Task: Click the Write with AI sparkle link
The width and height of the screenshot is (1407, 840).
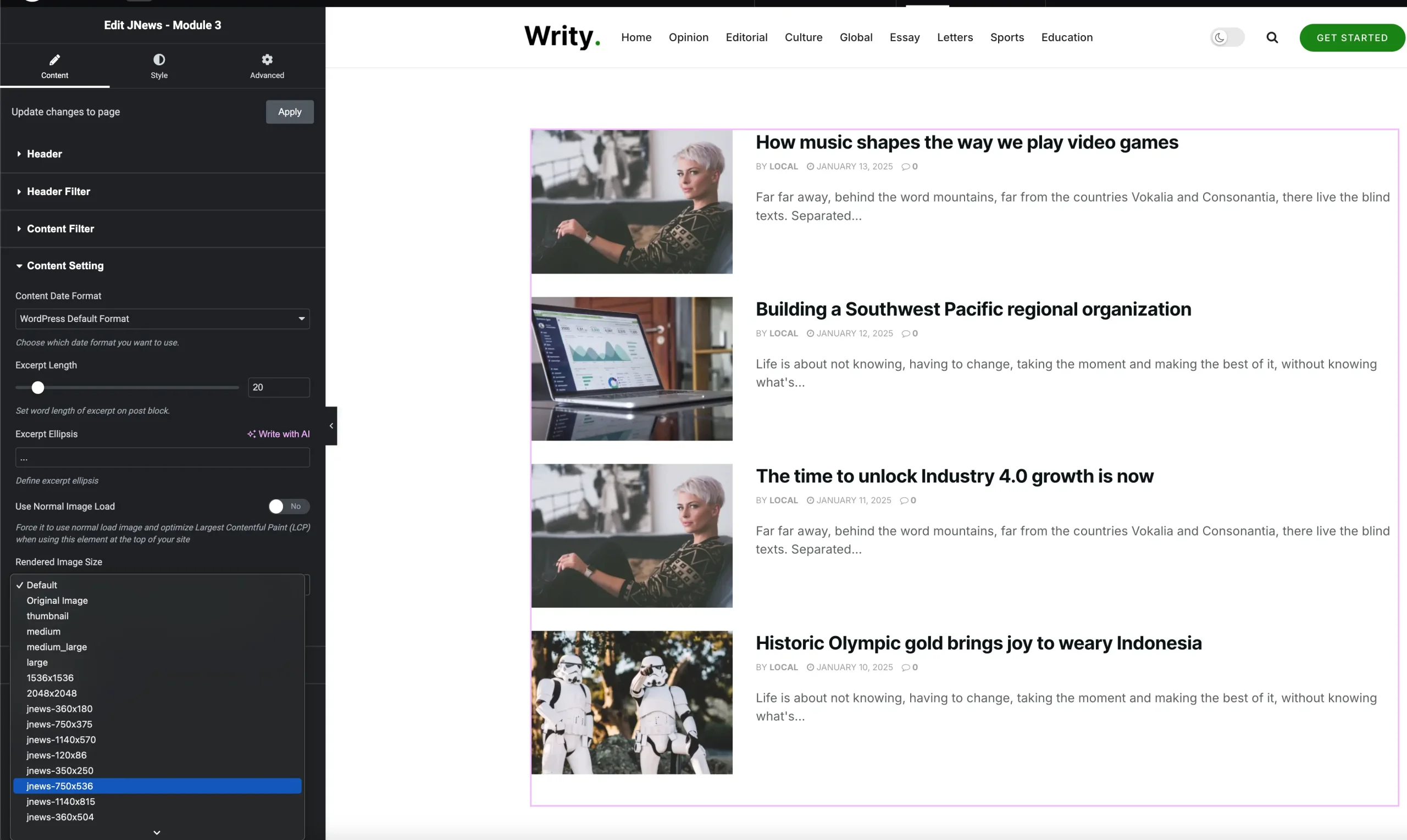Action: tap(279, 434)
